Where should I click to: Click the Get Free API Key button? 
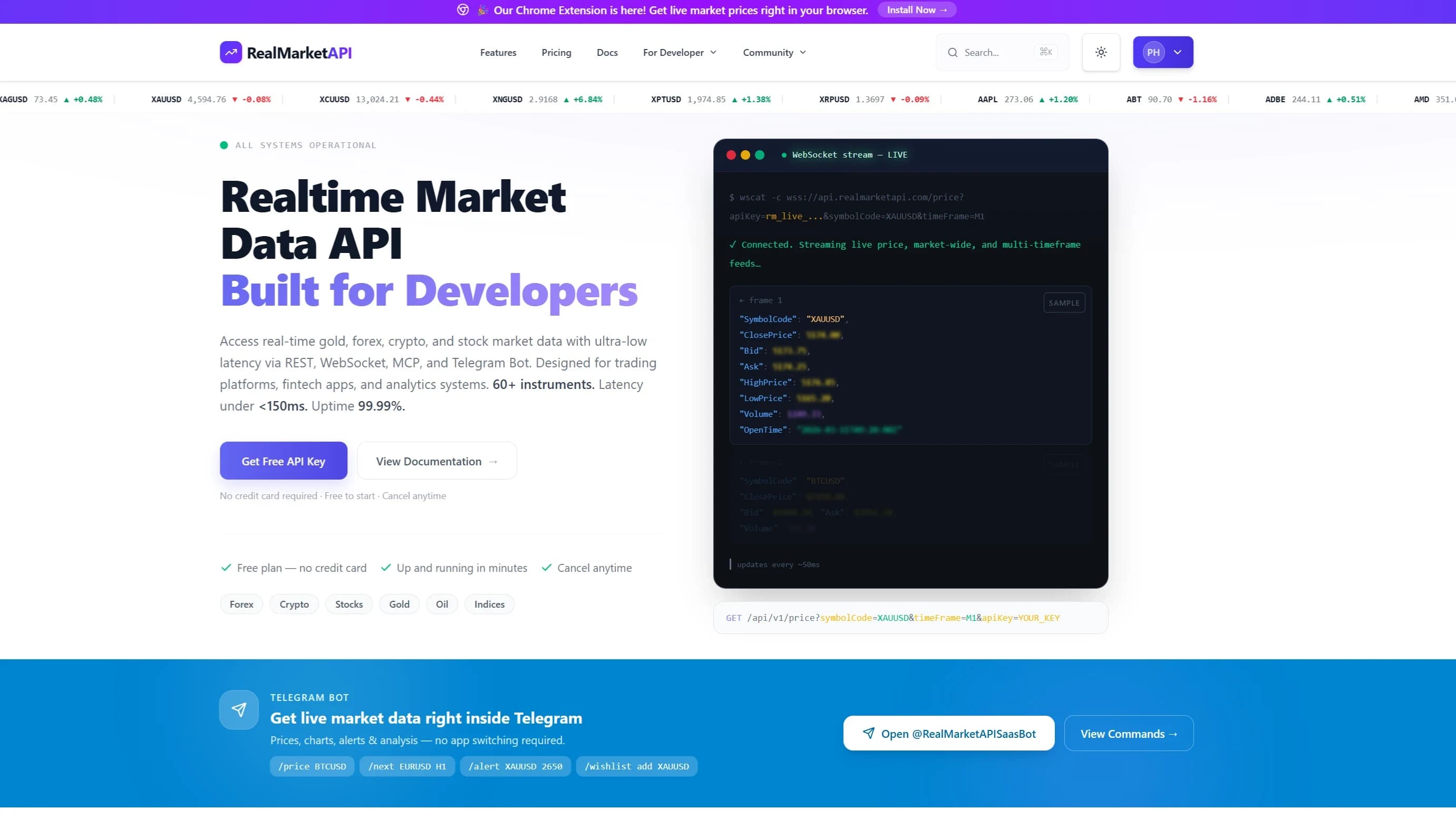click(x=283, y=461)
